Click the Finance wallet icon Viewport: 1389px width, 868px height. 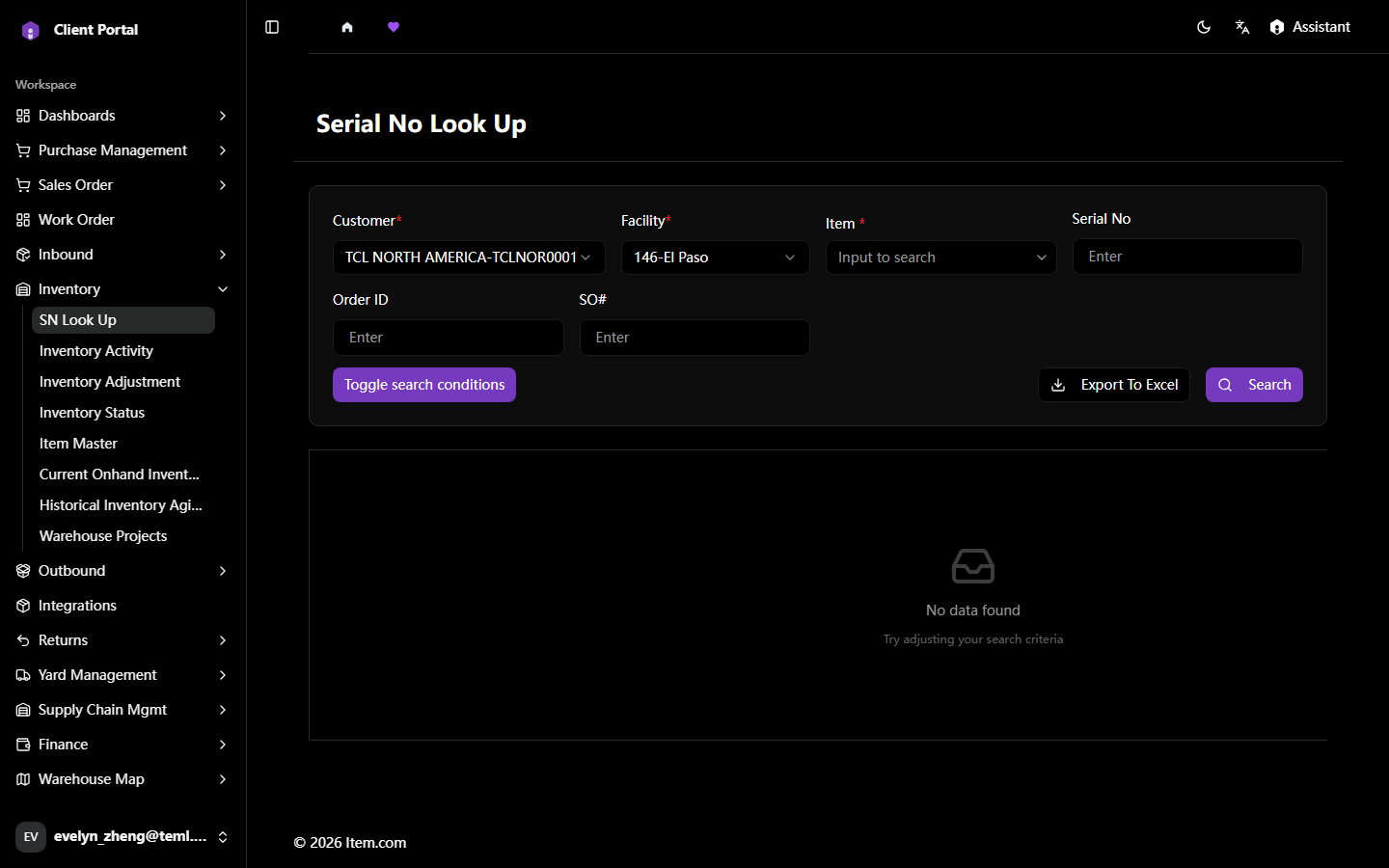(x=23, y=745)
